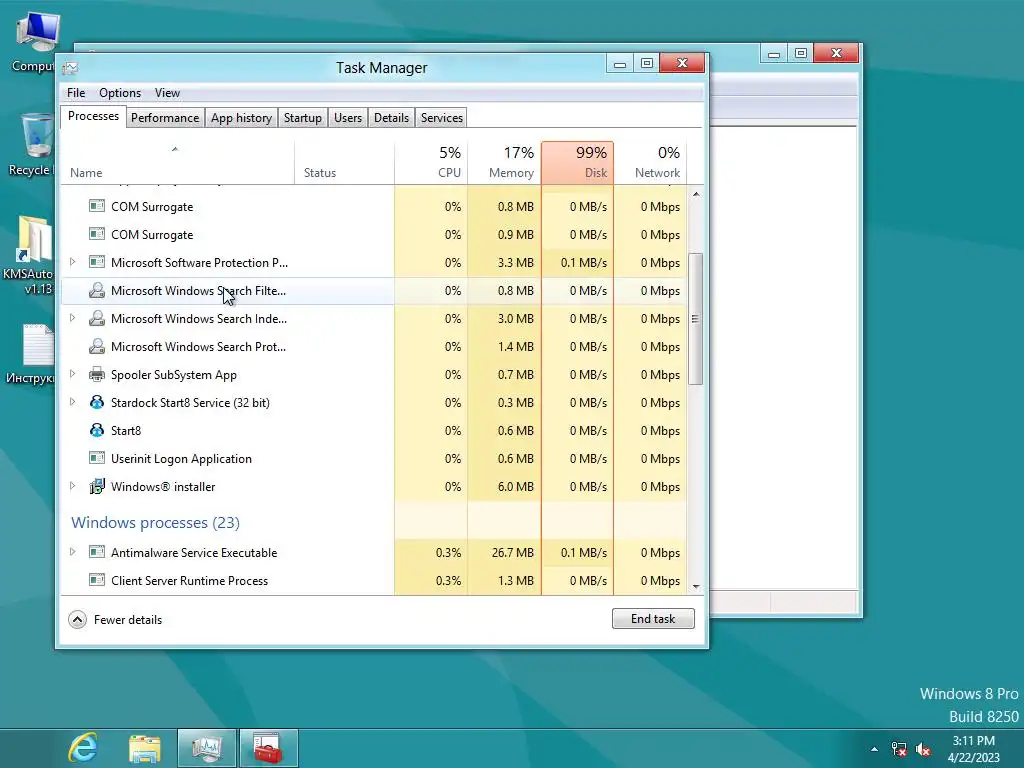Click the scrollbar down arrow
The image size is (1024, 768).
[x=696, y=586]
